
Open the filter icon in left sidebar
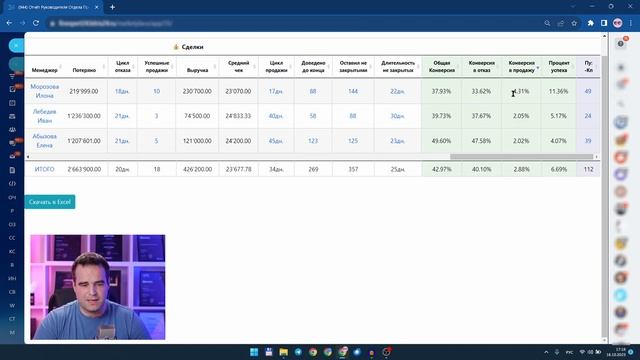(x=12, y=76)
